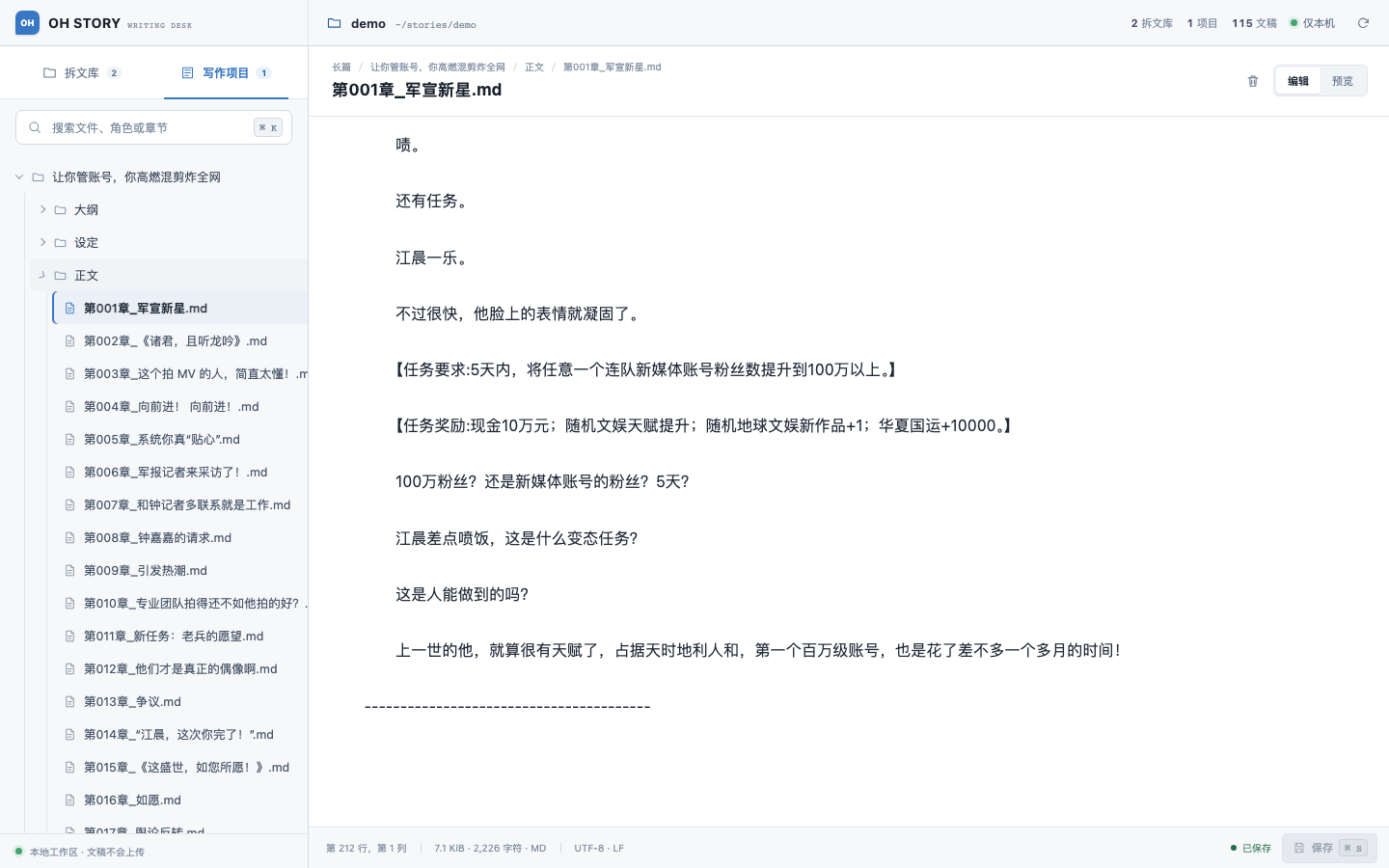Open 第015章_《这盛世，如您所愿！》.md
1389x868 pixels.
(x=180, y=767)
